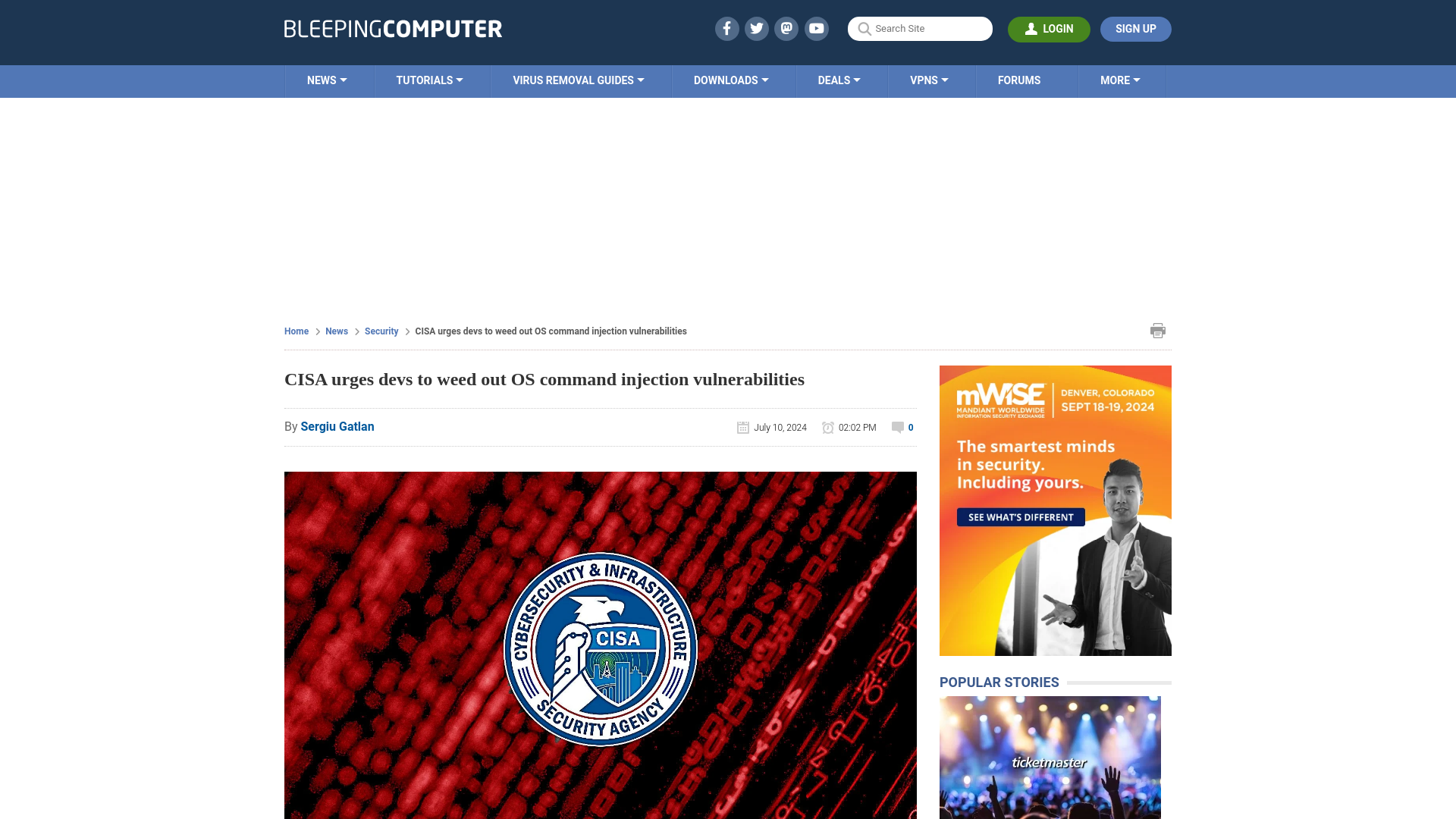Click the FORUMS menu tab item

pyautogui.click(x=1019, y=80)
